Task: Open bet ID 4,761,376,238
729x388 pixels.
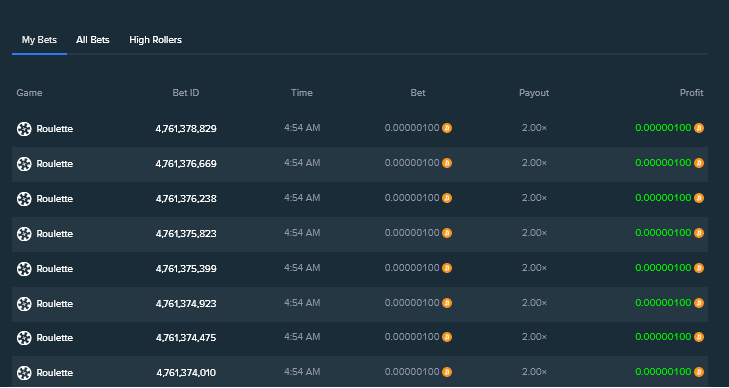Action: (186, 199)
